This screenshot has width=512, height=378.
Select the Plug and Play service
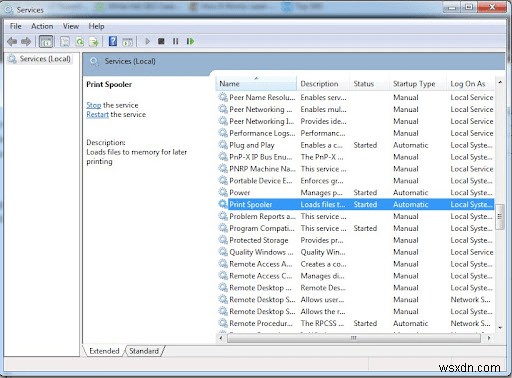click(x=356, y=145)
